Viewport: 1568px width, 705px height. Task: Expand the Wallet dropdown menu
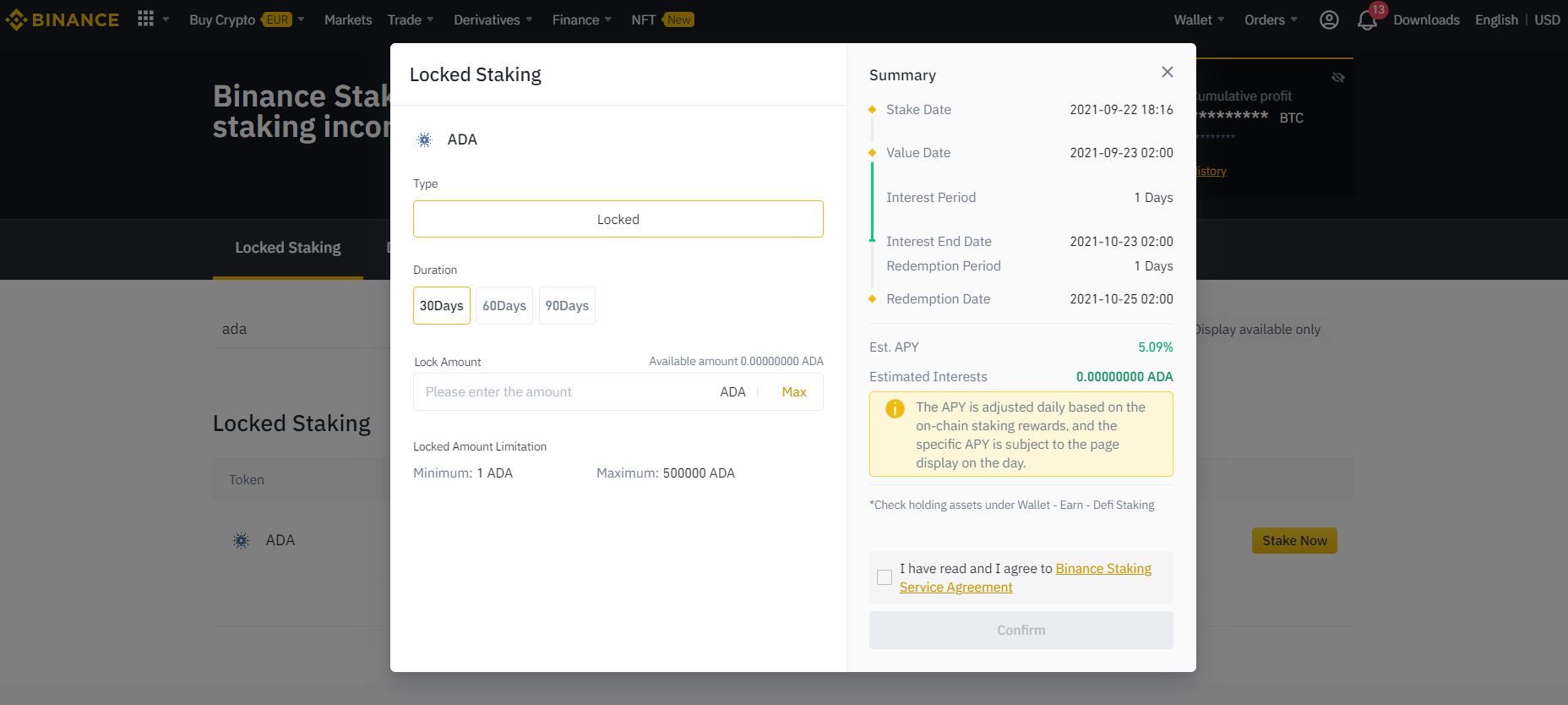(1198, 19)
